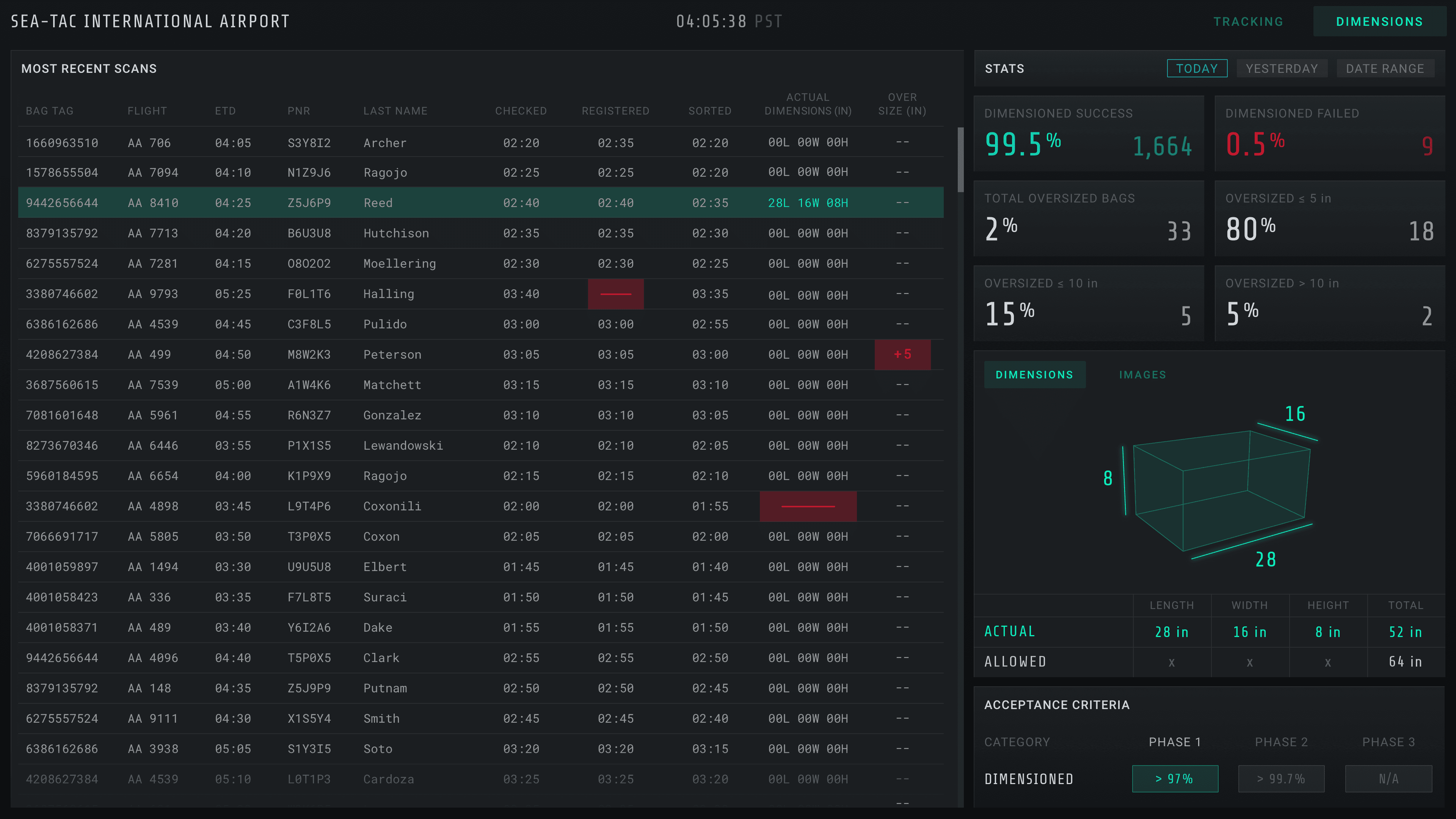
Task: Click the scans list scrollbar thumb
Action: tap(960, 160)
